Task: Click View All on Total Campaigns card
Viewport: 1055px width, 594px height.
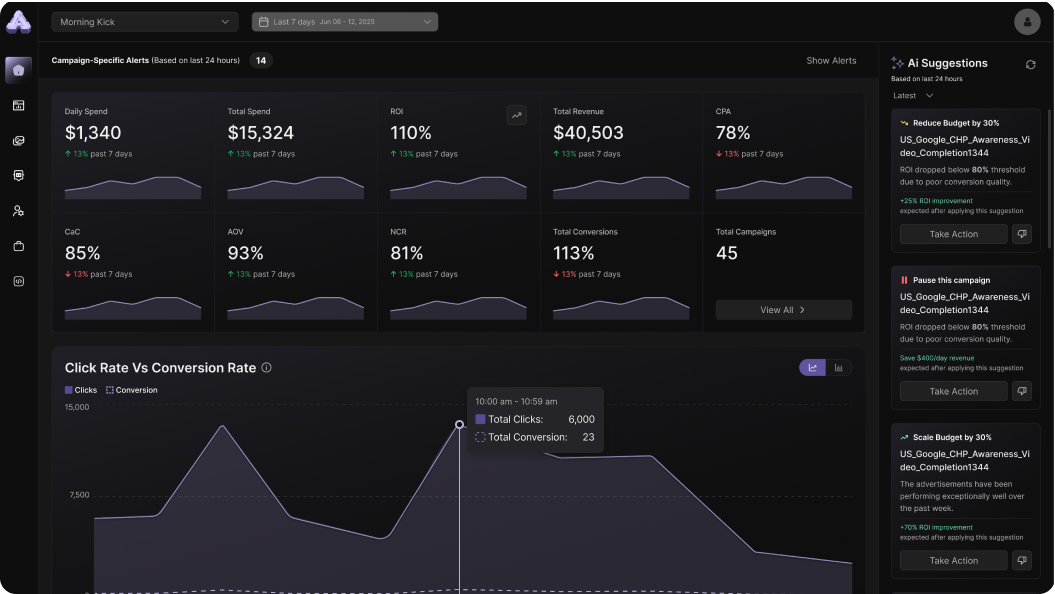Action: point(783,310)
